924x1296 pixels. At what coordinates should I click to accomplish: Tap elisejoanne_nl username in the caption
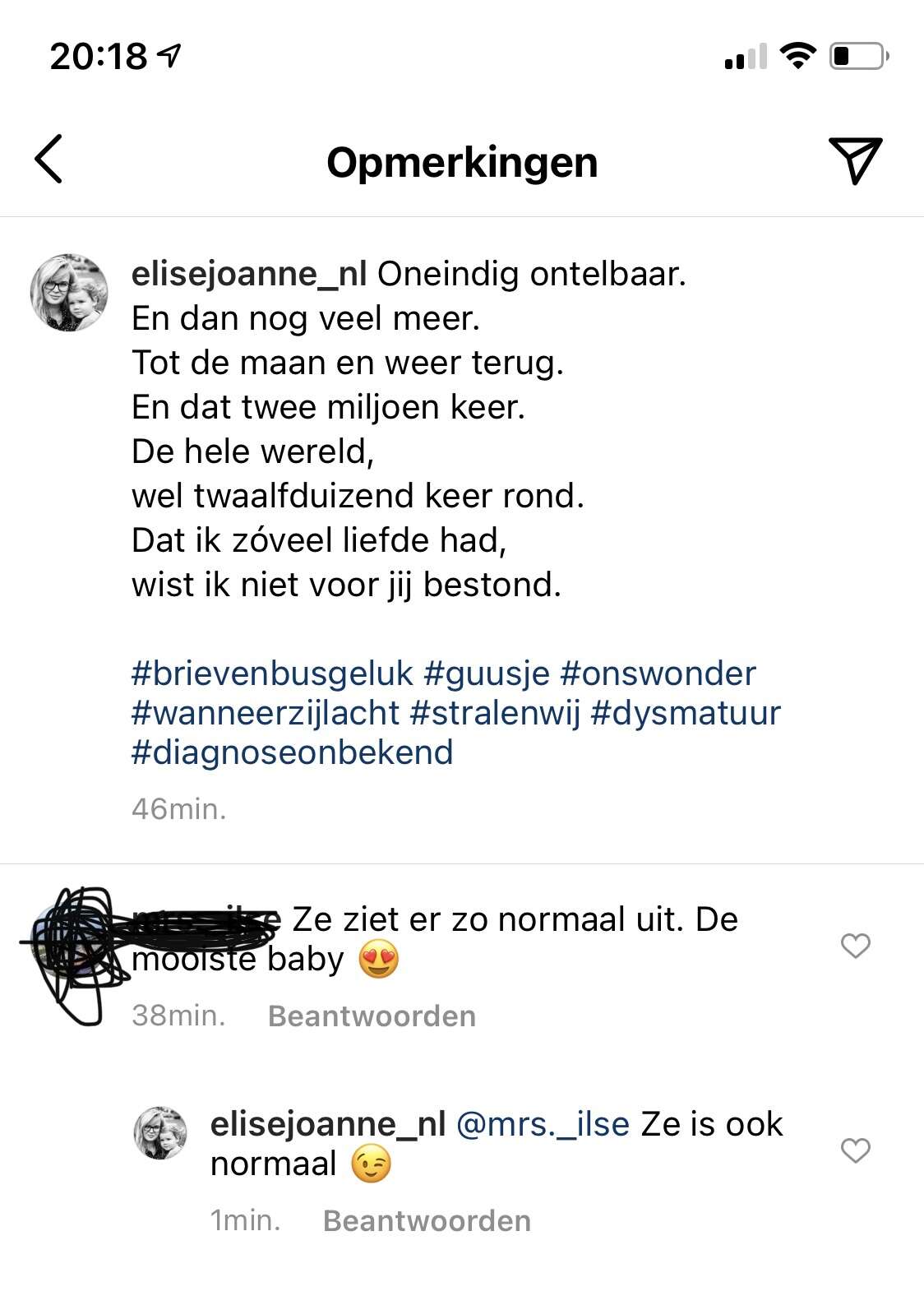click(249, 274)
